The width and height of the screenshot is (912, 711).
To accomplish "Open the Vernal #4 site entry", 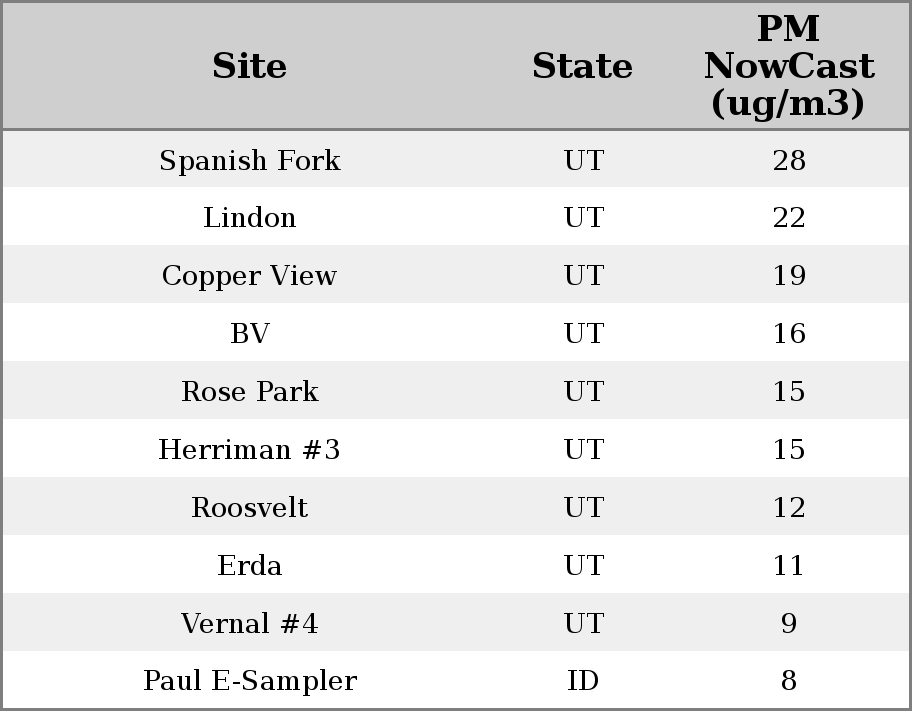I will (x=249, y=624).
